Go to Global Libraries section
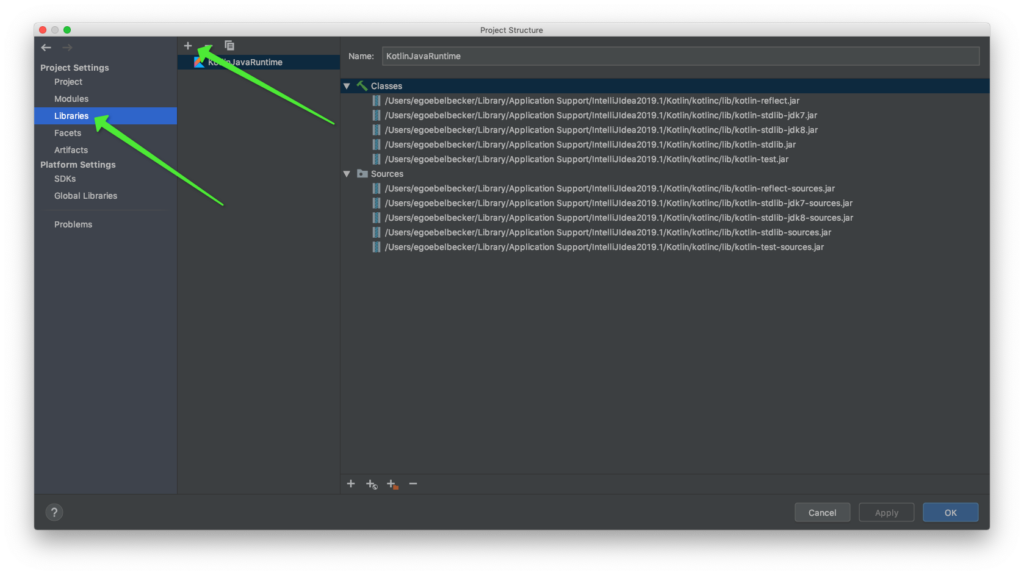The width and height of the screenshot is (1024, 575). (x=85, y=196)
